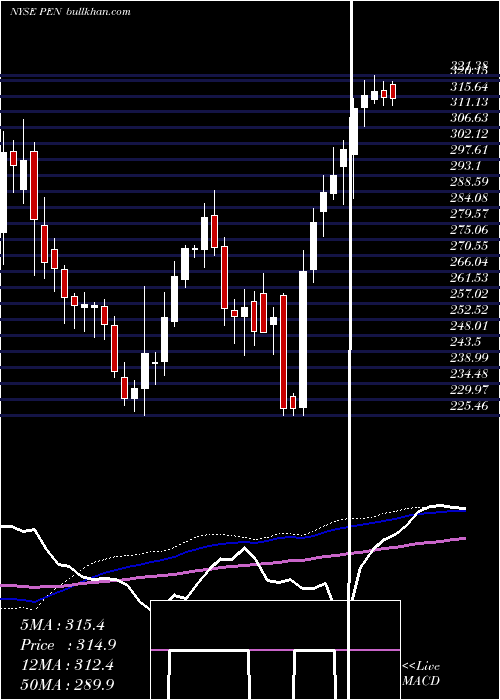The height and width of the screenshot is (700, 500).
Task: Select the 243.5 price level label
Action: coord(465,342)
